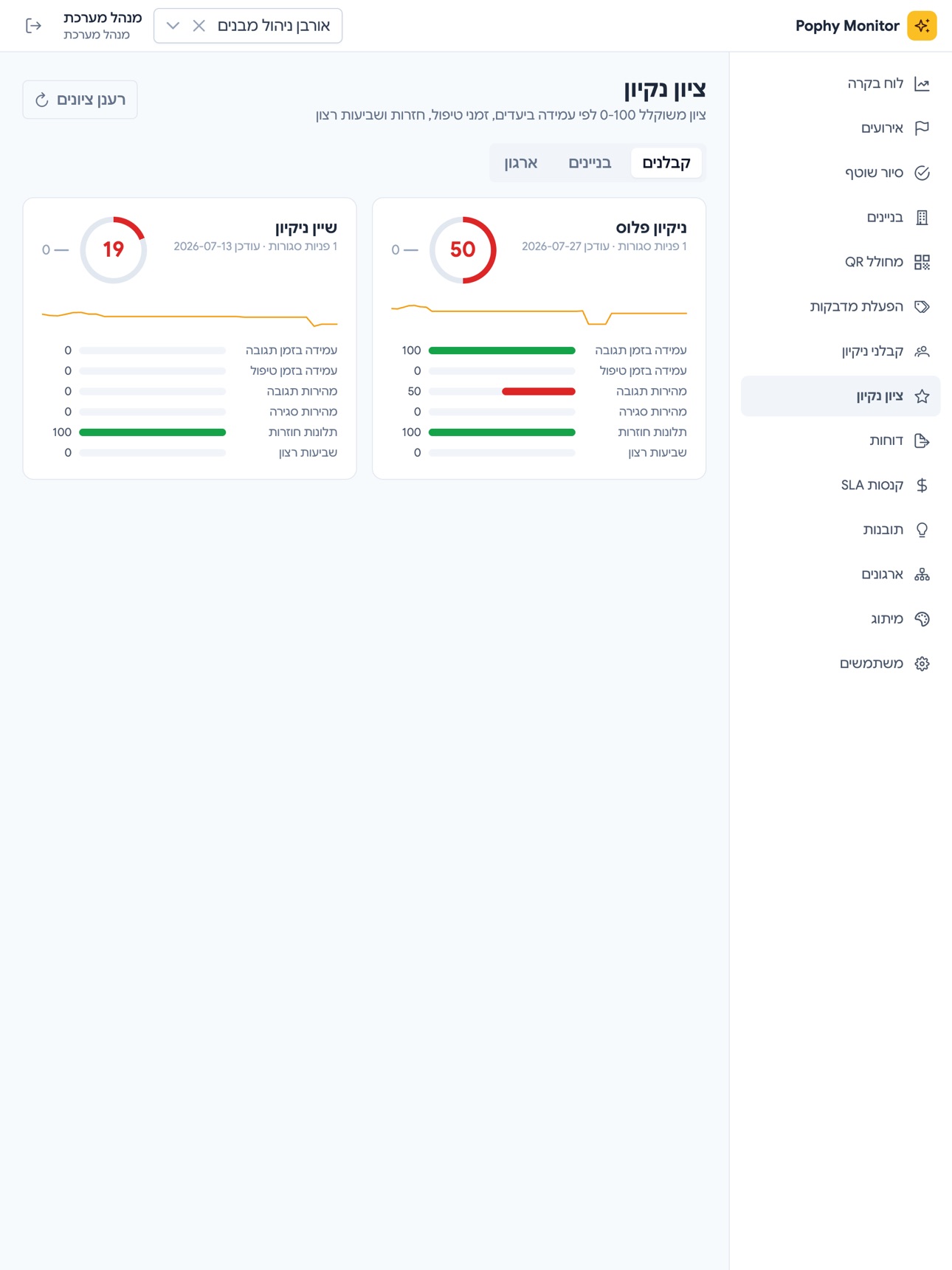The height and width of the screenshot is (1270, 952).
Task: Switch to the ארגון tab
Action: click(x=521, y=162)
